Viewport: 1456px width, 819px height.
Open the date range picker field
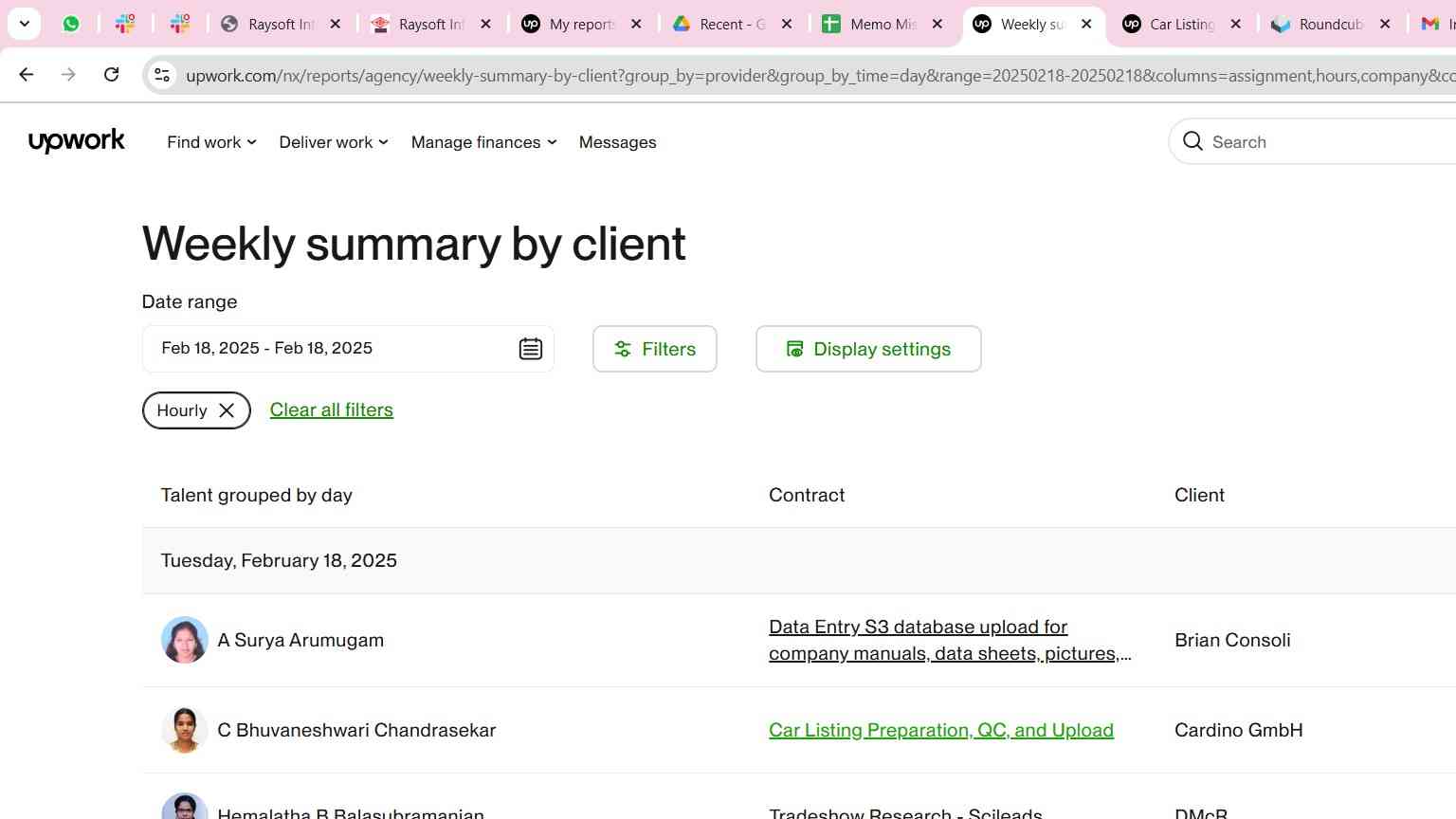click(x=348, y=349)
